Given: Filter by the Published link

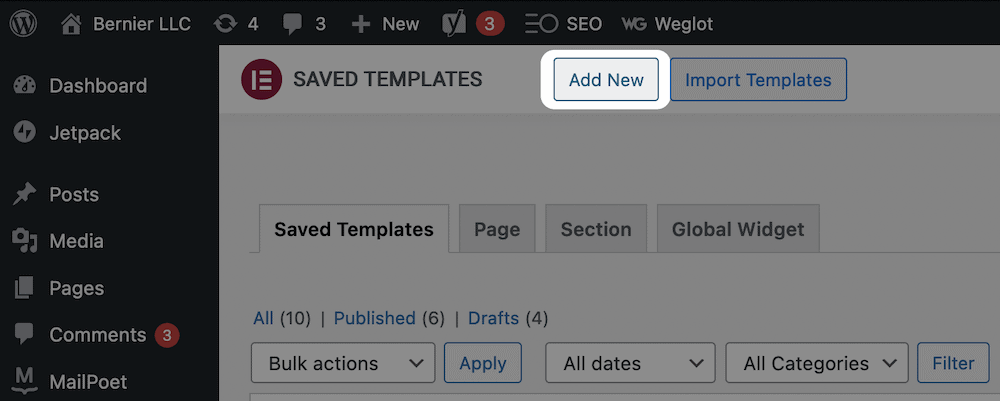Looking at the screenshot, I should (x=374, y=317).
